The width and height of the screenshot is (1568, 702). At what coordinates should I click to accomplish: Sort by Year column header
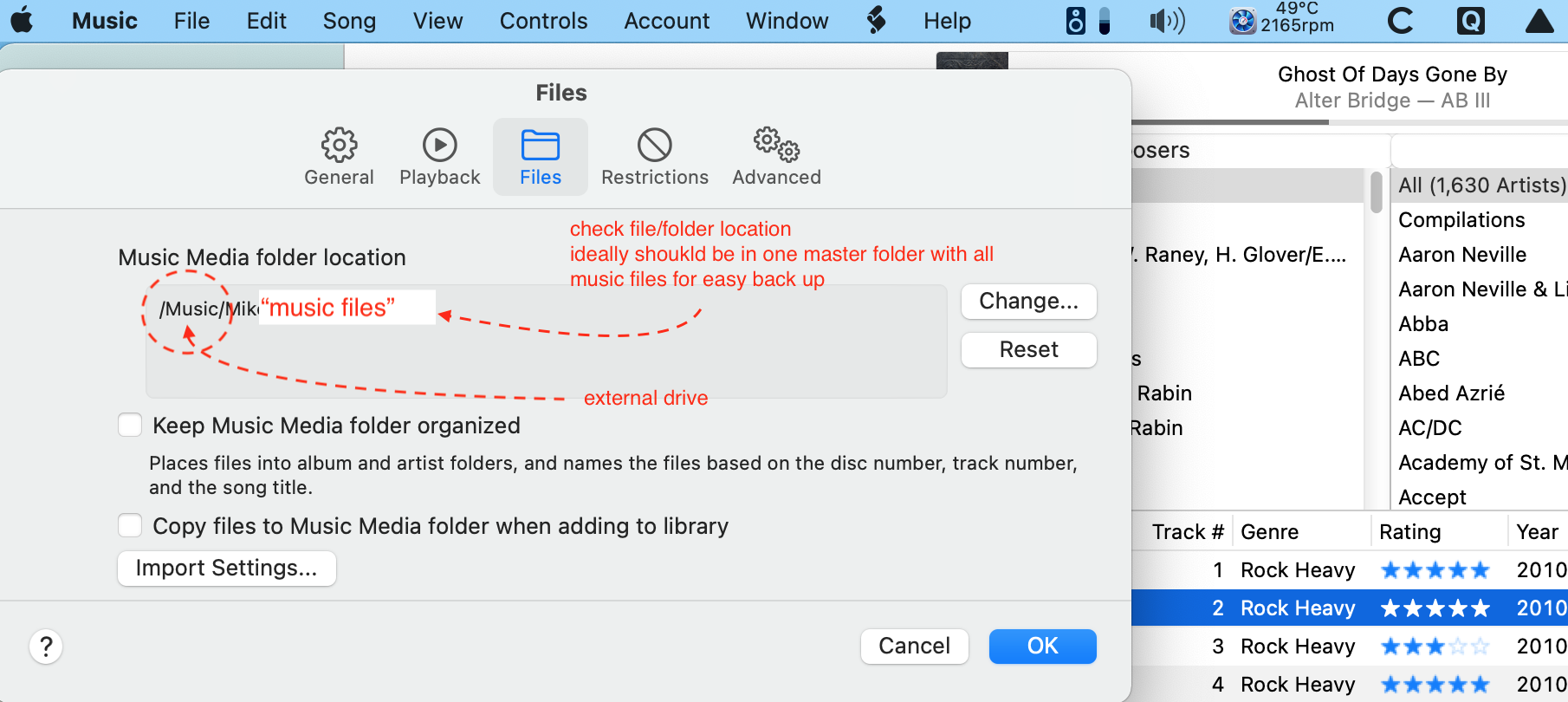point(1537,532)
